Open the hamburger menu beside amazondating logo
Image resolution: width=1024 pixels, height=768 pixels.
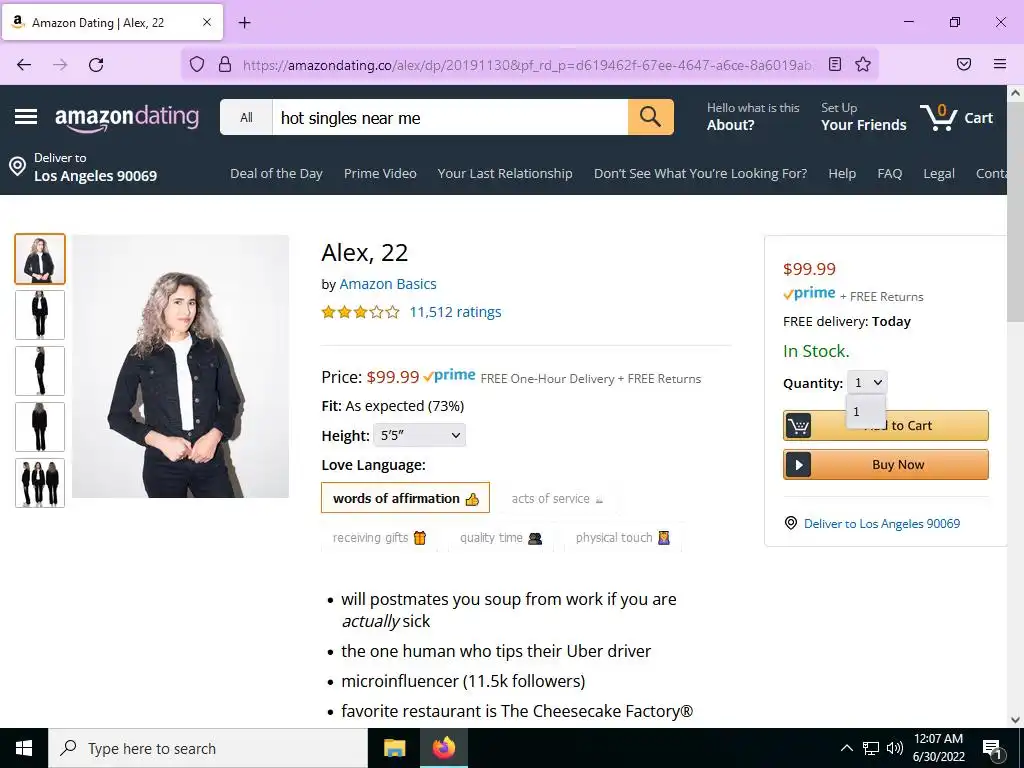26,117
